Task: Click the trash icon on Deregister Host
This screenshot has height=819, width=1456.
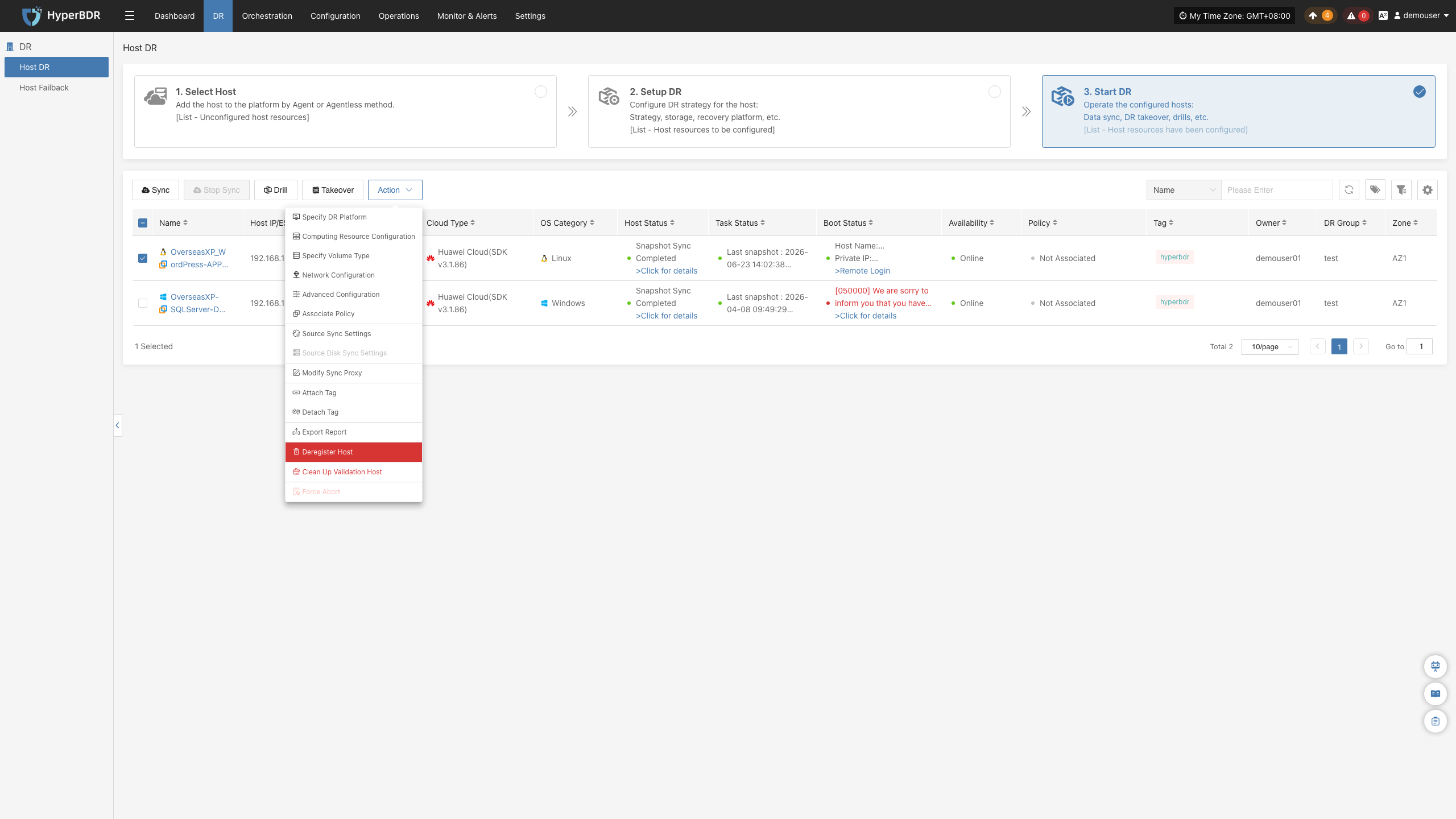Action: click(x=296, y=452)
